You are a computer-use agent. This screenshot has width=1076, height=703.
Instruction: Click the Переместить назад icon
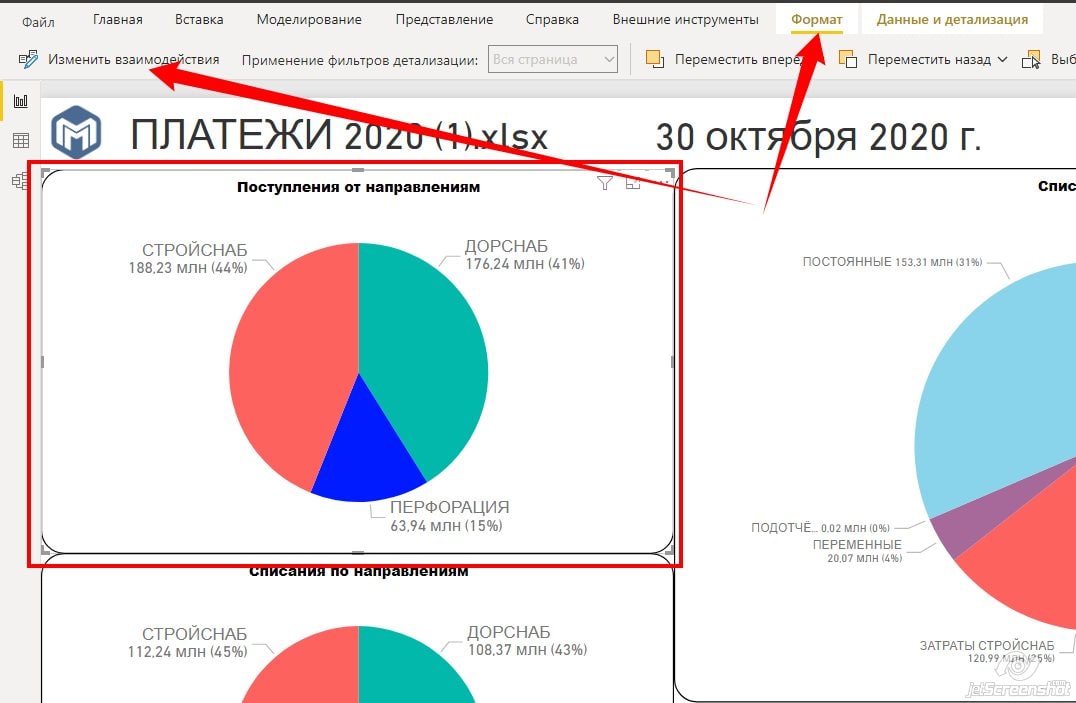[x=847, y=60]
